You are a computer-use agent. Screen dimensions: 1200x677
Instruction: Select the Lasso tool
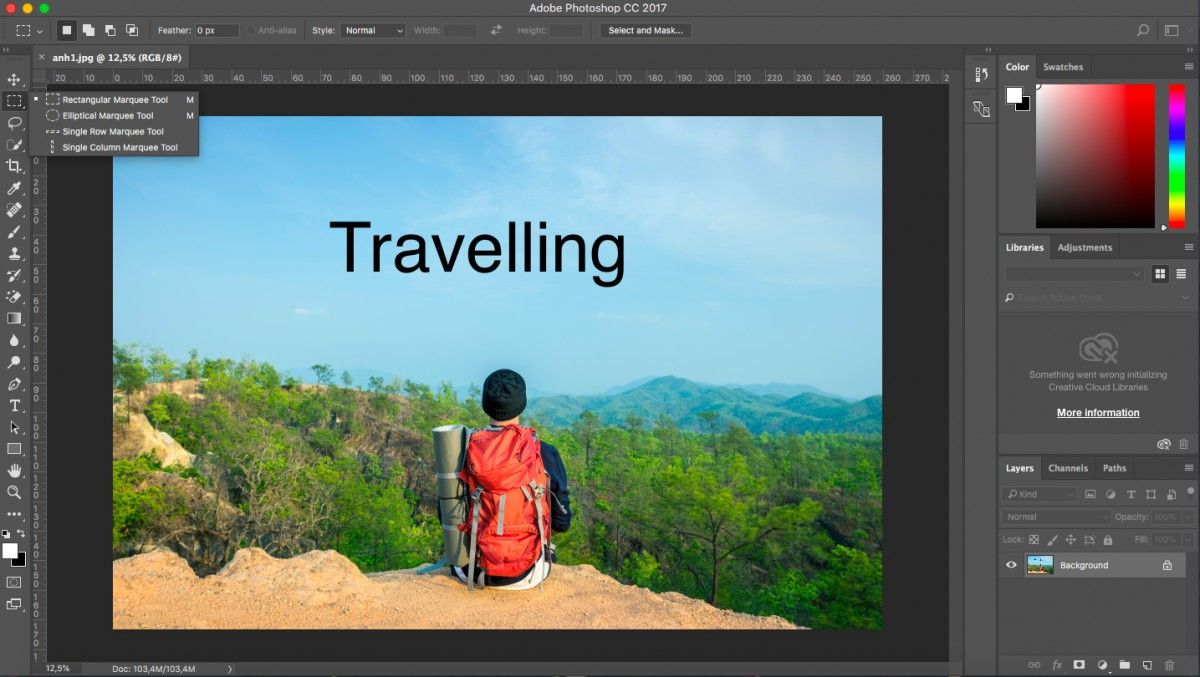point(14,123)
